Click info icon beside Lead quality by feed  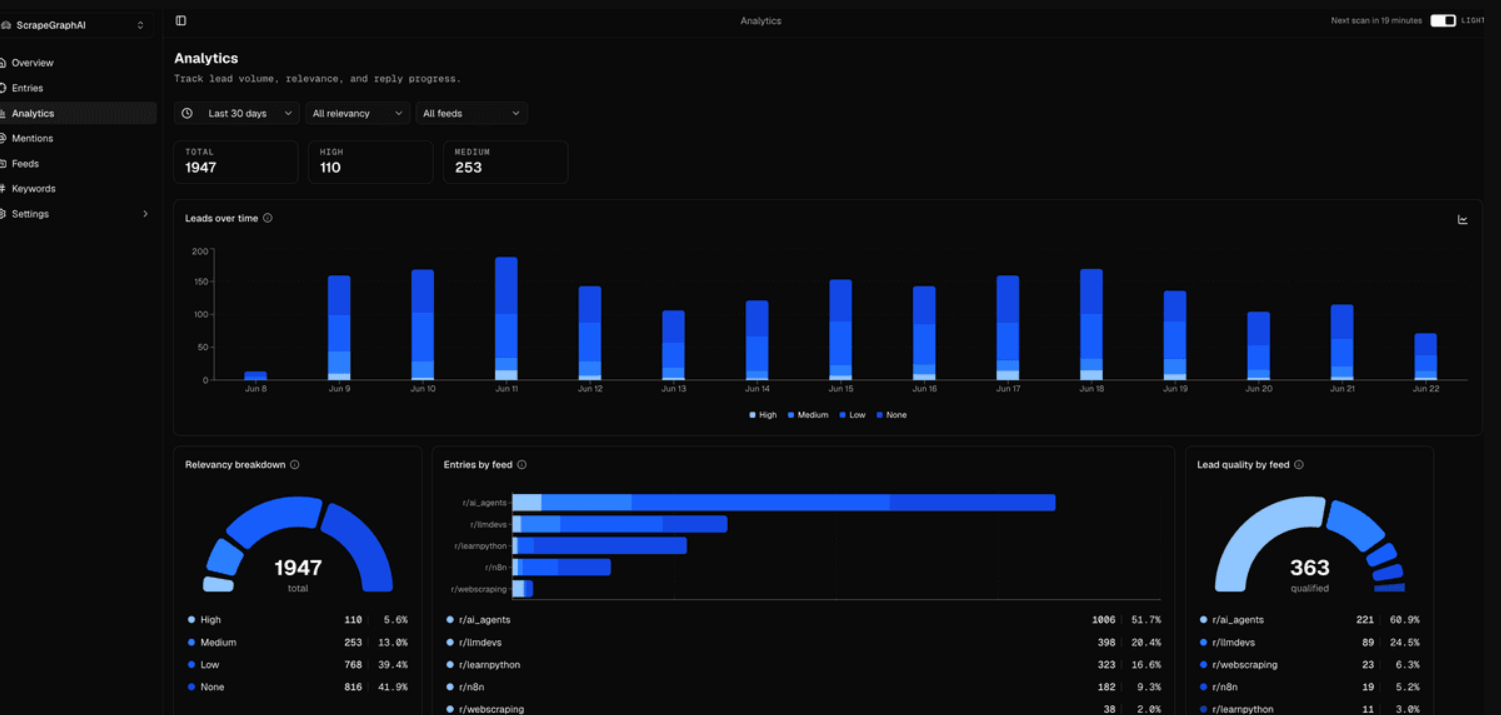tap(1298, 465)
